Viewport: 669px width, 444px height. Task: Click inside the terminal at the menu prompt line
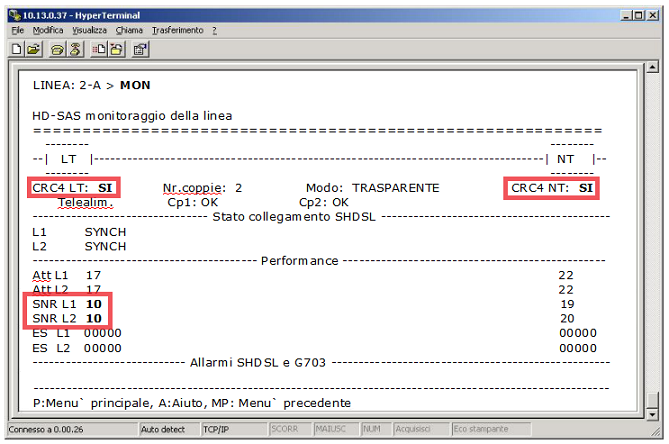[192, 403]
